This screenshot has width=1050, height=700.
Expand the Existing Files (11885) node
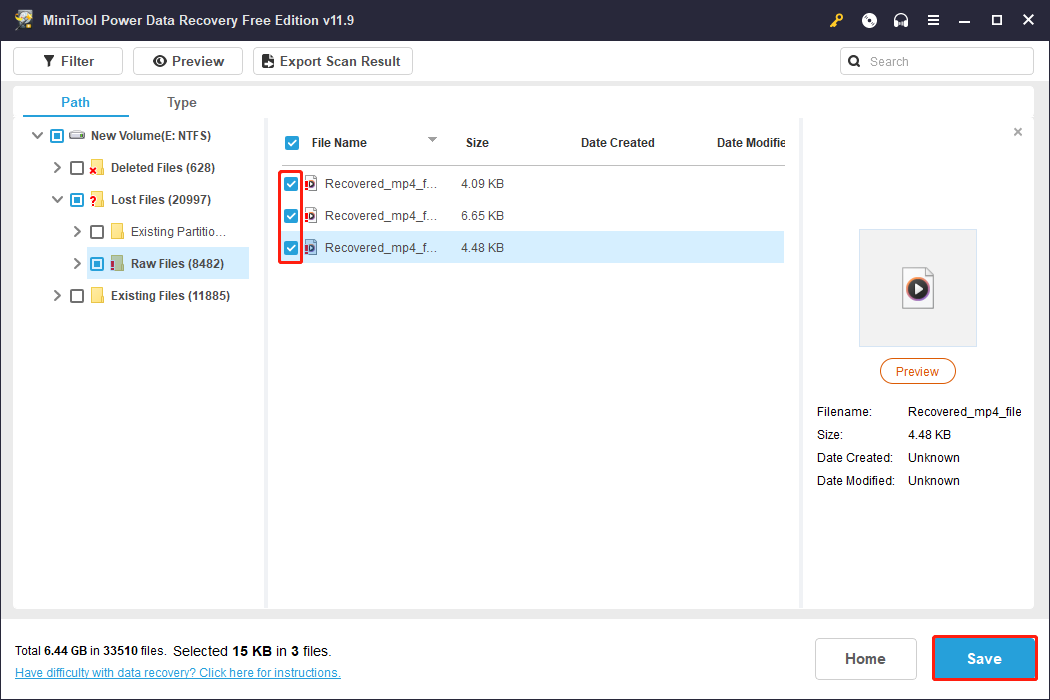58,295
